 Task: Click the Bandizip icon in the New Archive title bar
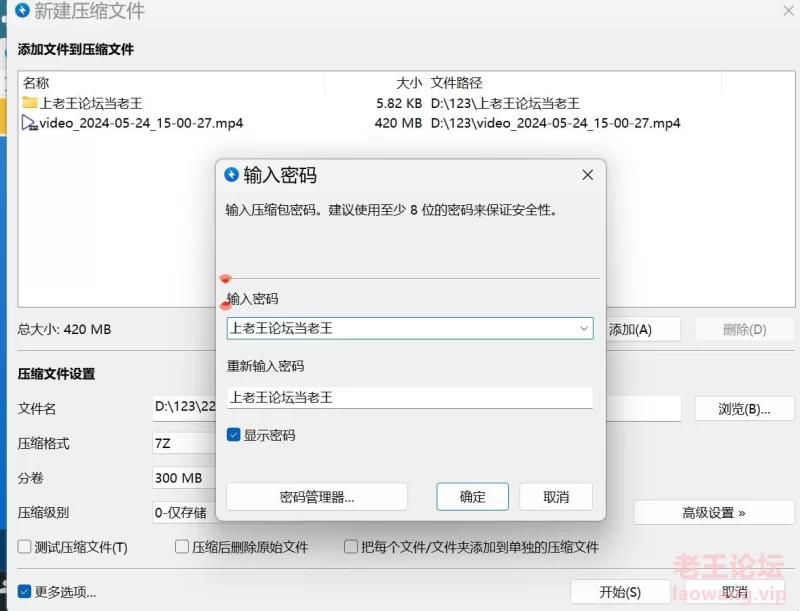[x=22, y=10]
